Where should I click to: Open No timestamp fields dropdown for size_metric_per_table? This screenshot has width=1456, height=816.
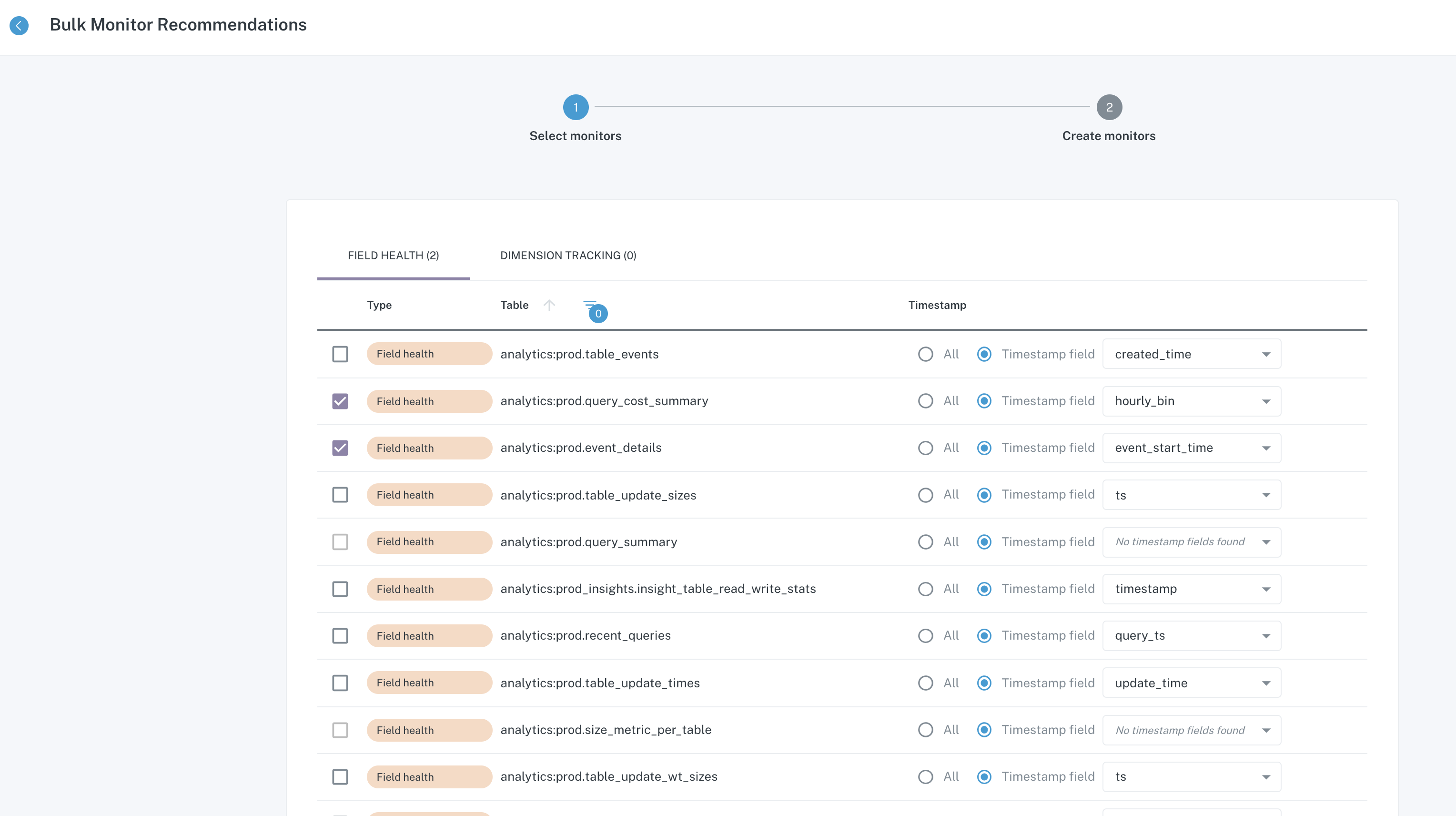[x=1192, y=730]
